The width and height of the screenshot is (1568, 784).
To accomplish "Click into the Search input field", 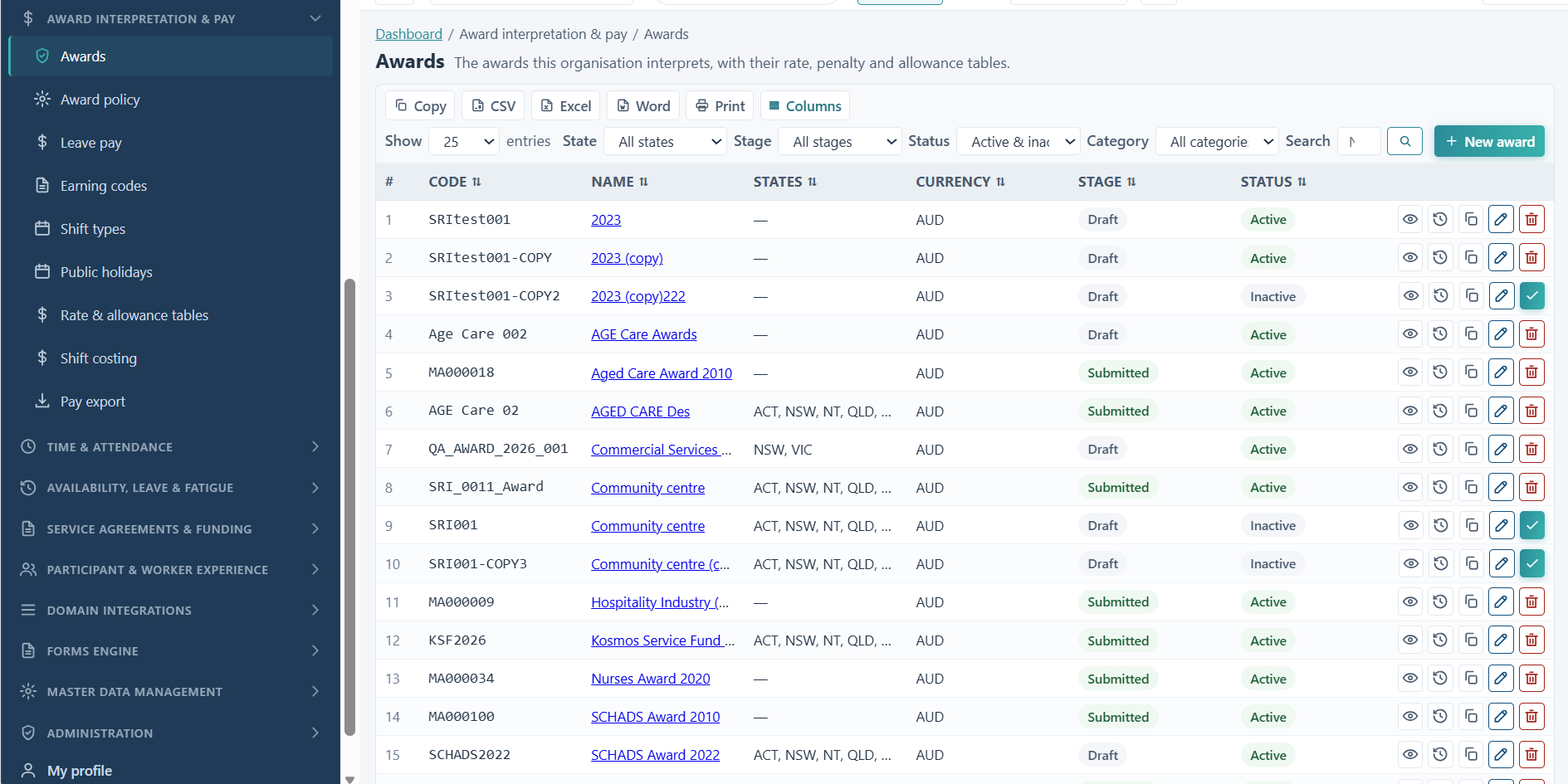I will click(1359, 141).
